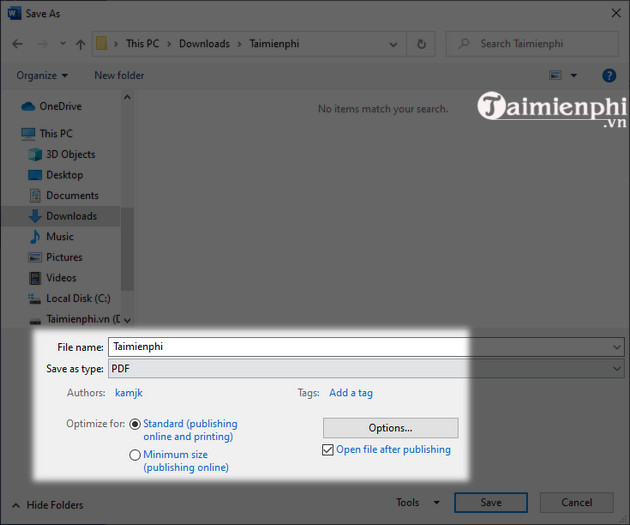Click the Music note icon

tap(35, 237)
